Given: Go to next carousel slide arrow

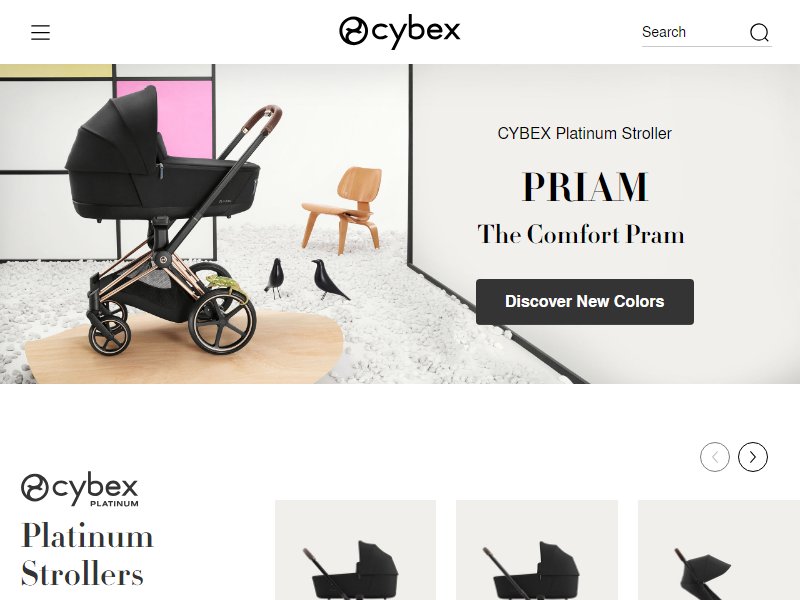Looking at the screenshot, I should click(x=753, y=457).
